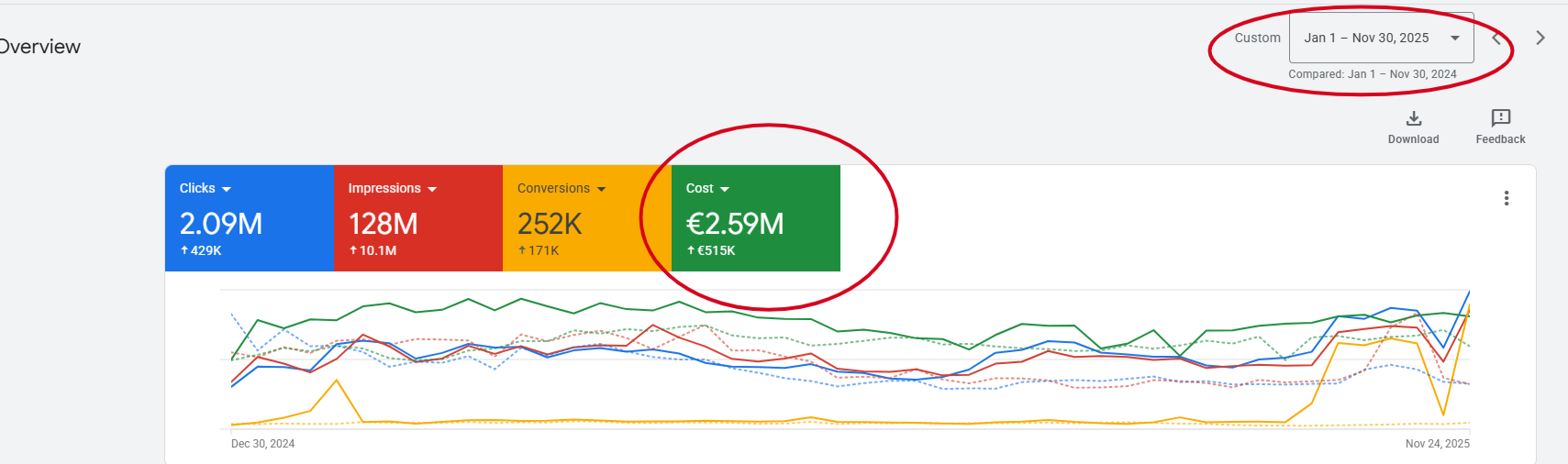Select the blue 2.09M clicks scorecard

pos(250,218)
